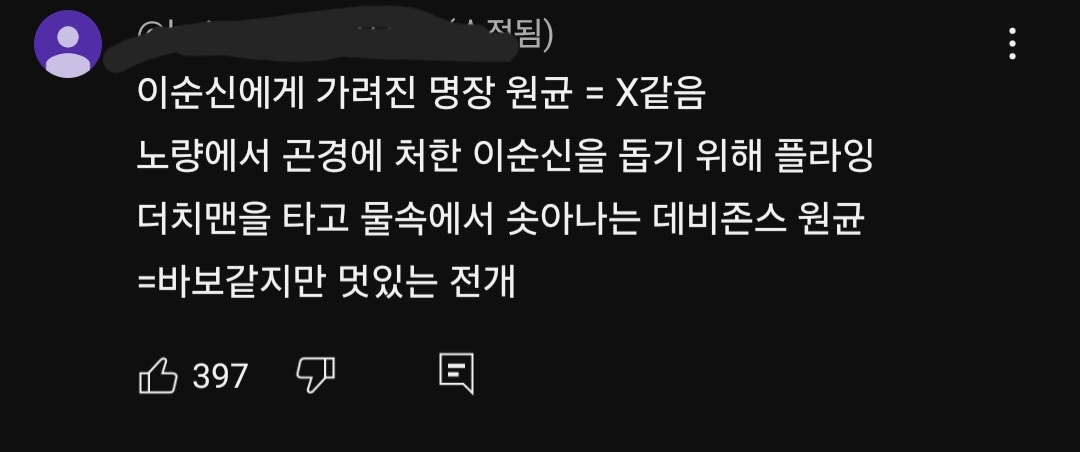Screen dimensions: 1080x452
Task: Click the 397 like count
Action: pos(220,376)
